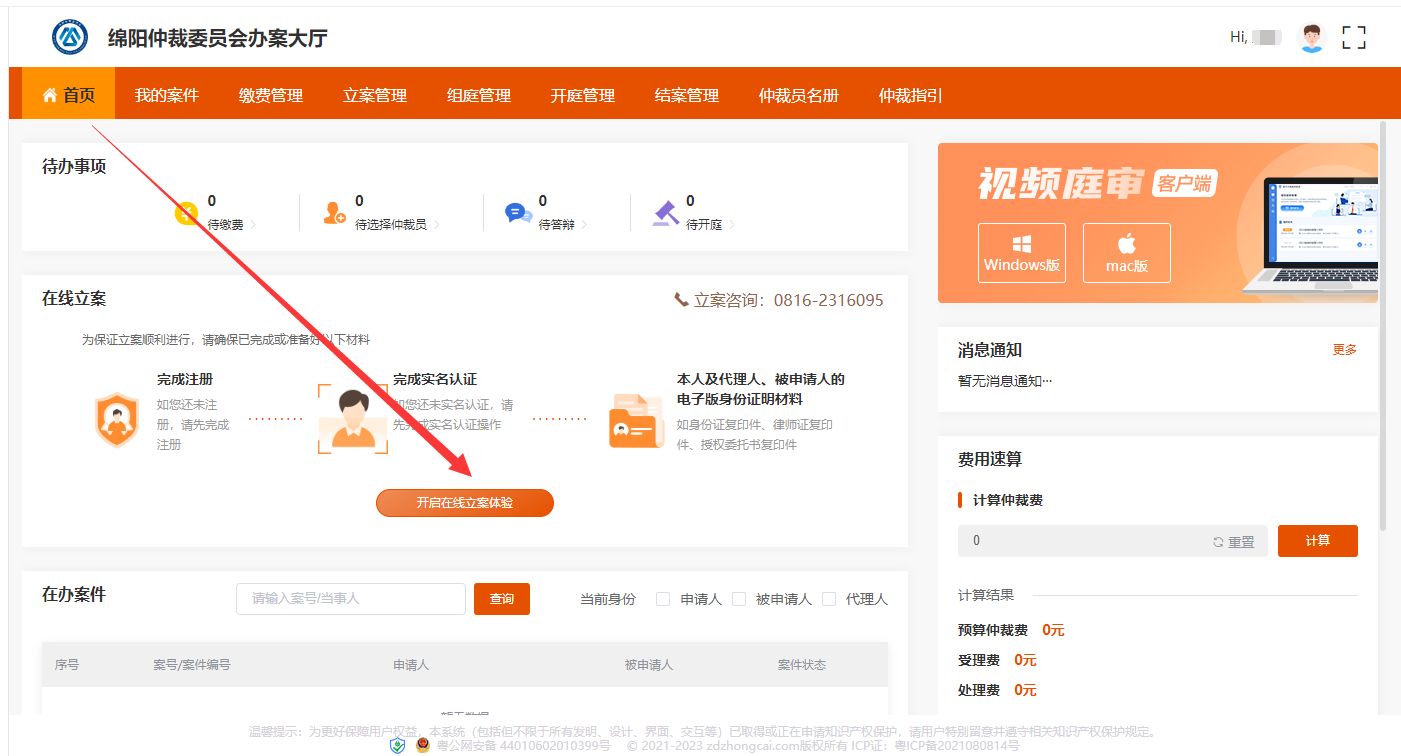Check the 被申请人 identity checkbox
Viewport: 1401px width, 756px height.
click(739, 598)
